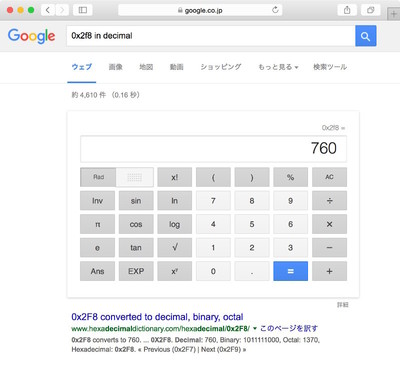Viewport: 400px width, 367px height.
Task: Click the sin key
Action: pos(136,201)
